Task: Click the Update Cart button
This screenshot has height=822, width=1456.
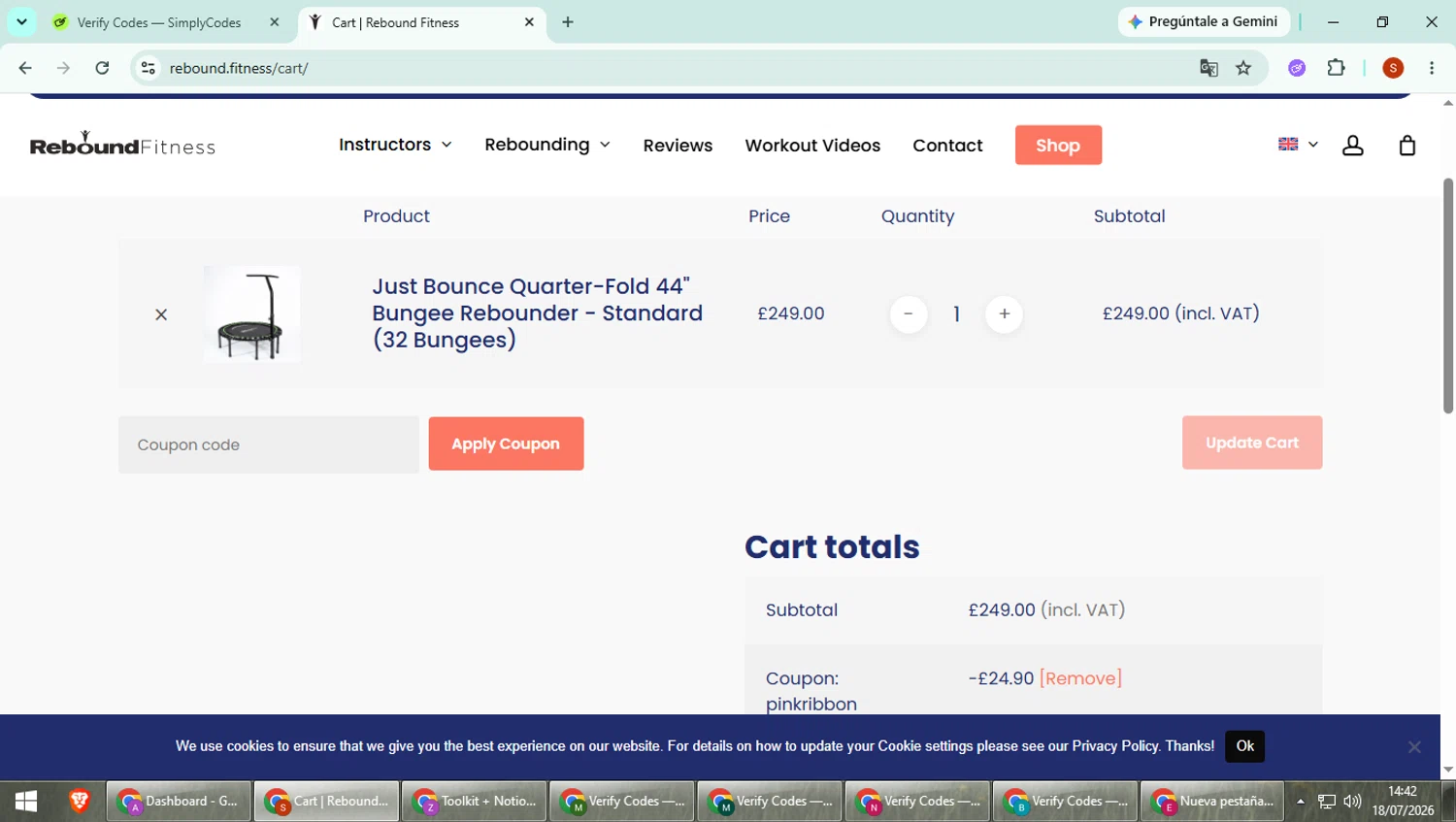Action: 1252,443
